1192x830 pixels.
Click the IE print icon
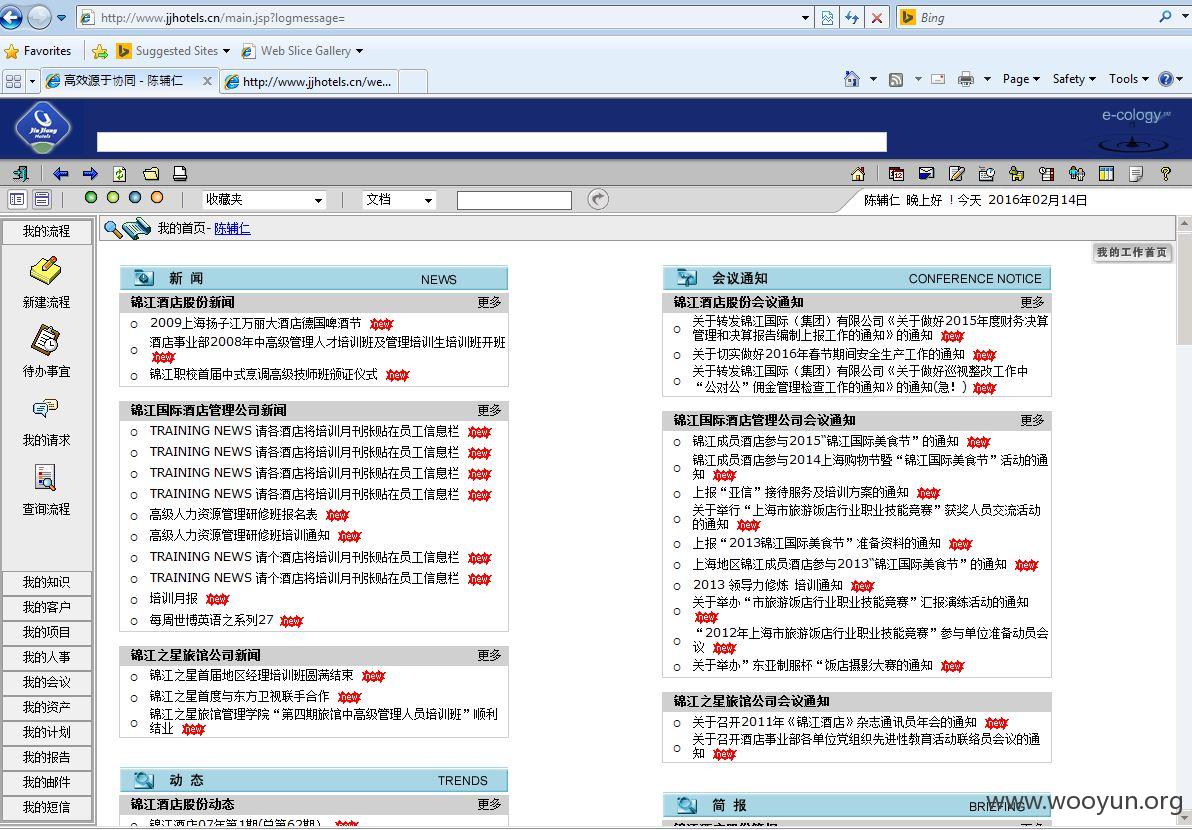tap(965, 79)
